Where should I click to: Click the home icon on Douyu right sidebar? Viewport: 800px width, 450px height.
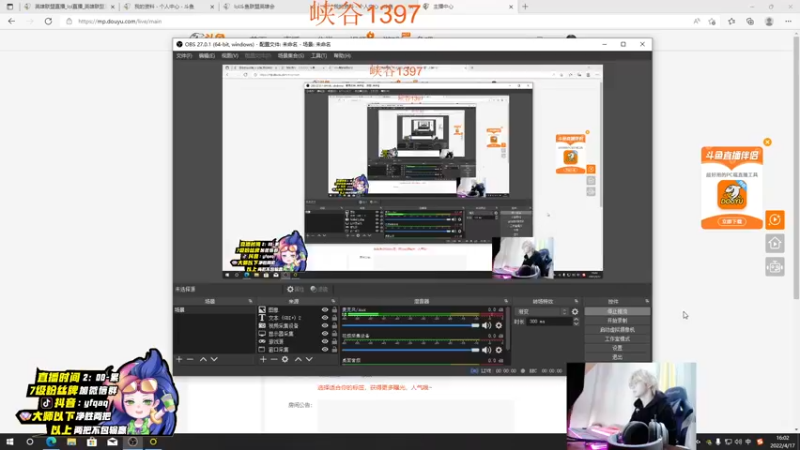774,243
